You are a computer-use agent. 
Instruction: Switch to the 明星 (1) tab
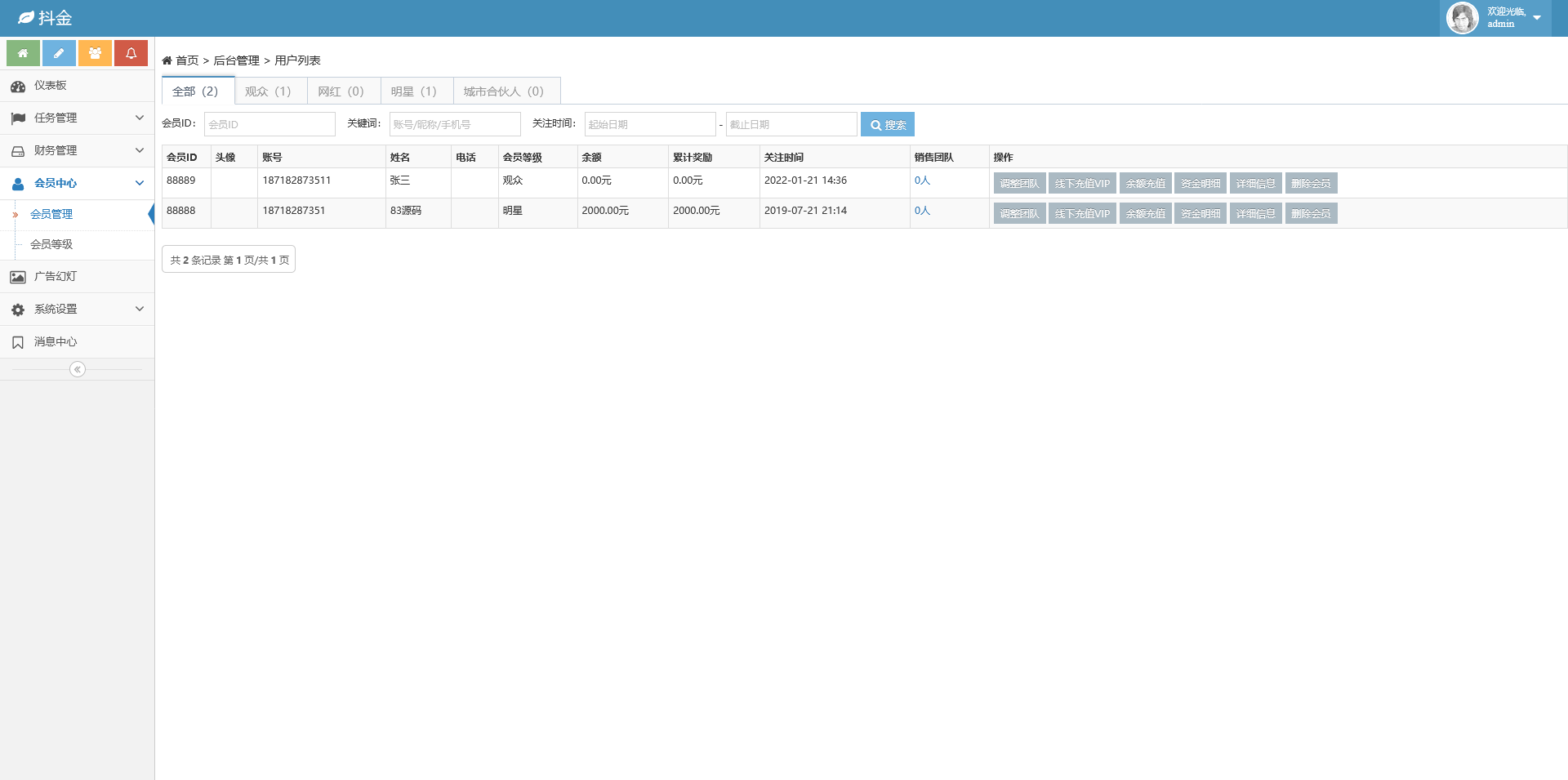(x=414, y=91)
